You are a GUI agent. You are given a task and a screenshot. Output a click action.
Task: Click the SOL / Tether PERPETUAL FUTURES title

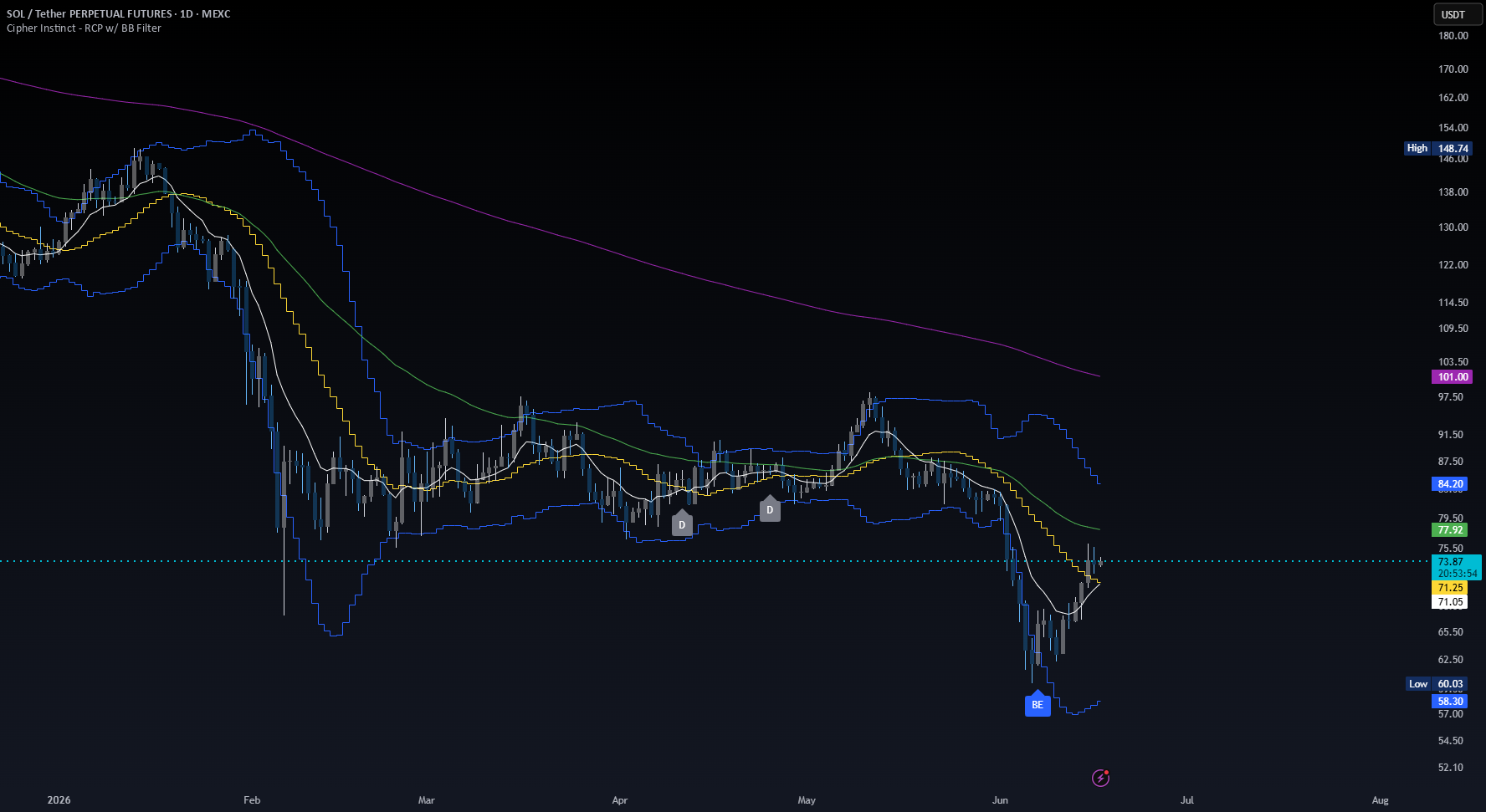pos(119,13)
